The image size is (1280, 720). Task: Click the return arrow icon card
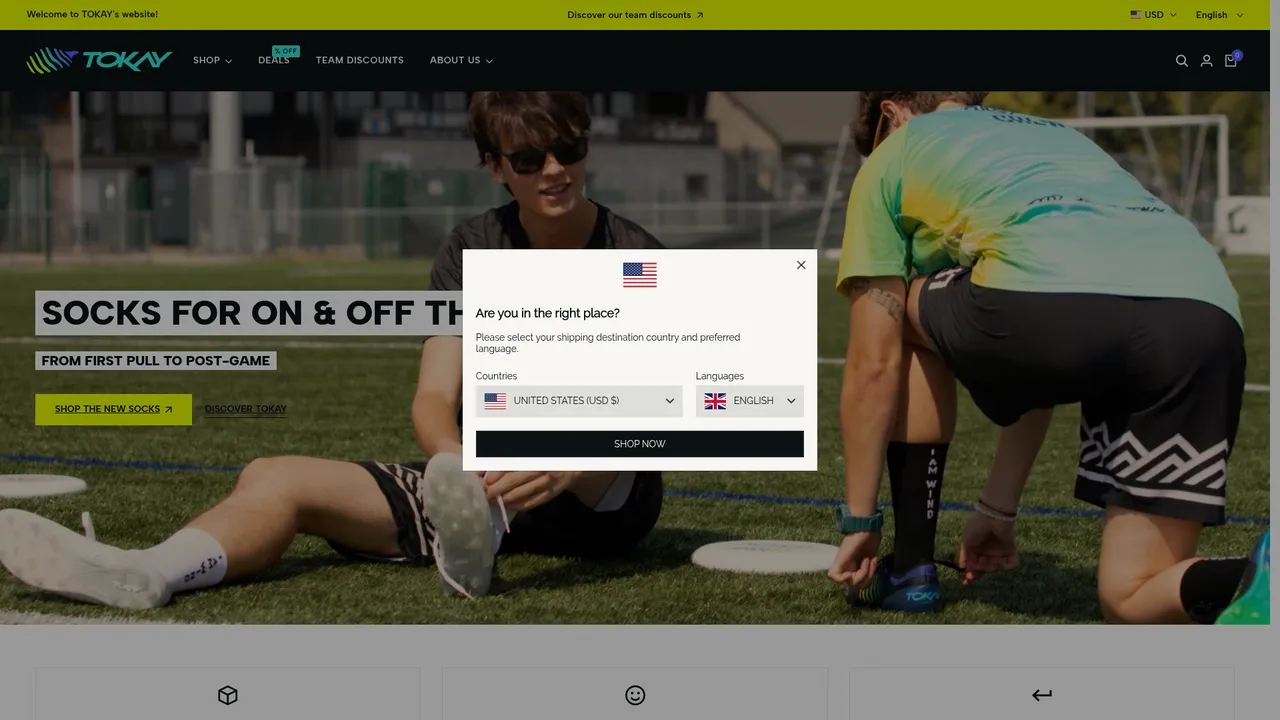(x=1042, y=694)
